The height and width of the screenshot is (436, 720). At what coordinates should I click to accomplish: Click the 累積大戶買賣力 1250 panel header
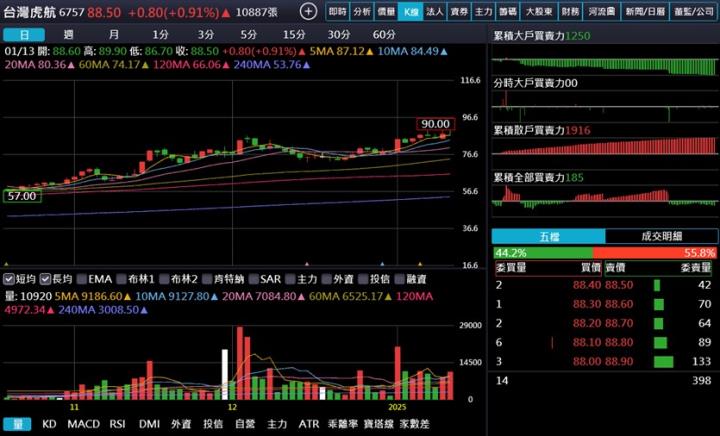point(542,36)
